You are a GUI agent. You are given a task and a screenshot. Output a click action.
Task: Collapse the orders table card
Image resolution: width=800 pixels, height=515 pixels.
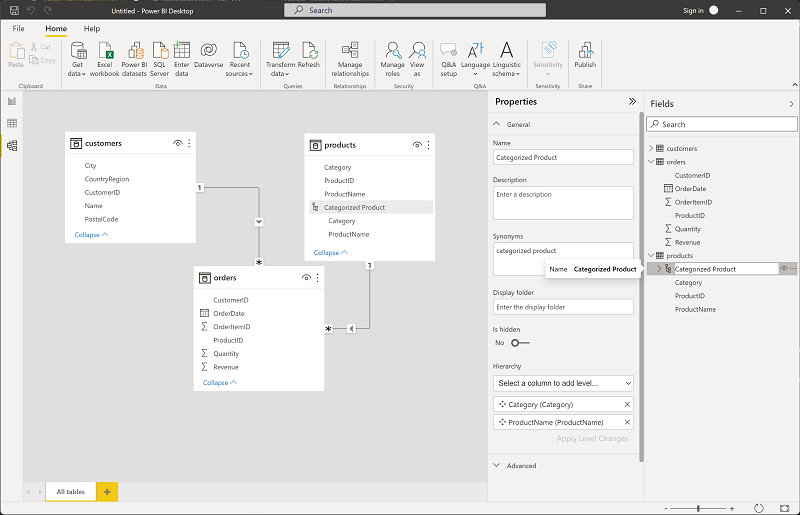[x=219, y=382]
